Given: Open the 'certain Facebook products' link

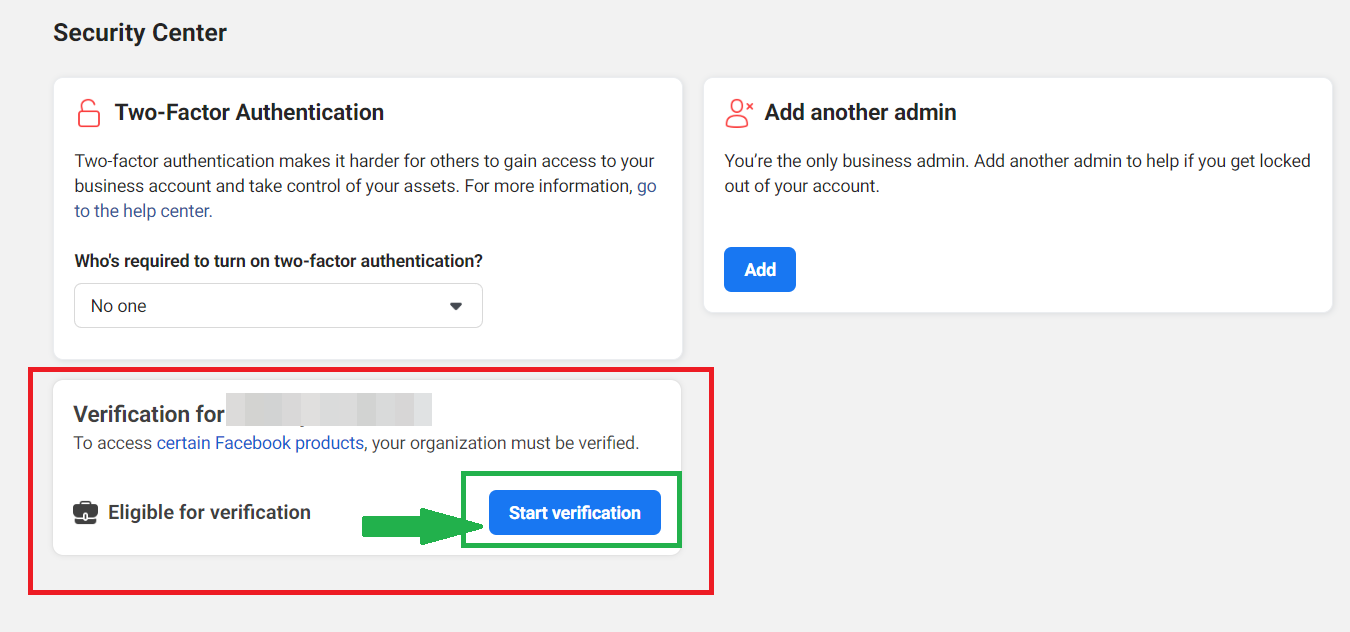Looking at the screenshot, I should click(x=260, y=443).
